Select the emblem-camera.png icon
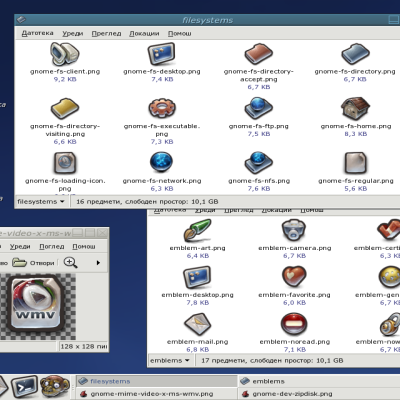This screenshot has width=400, height=400. click(294, 230)
